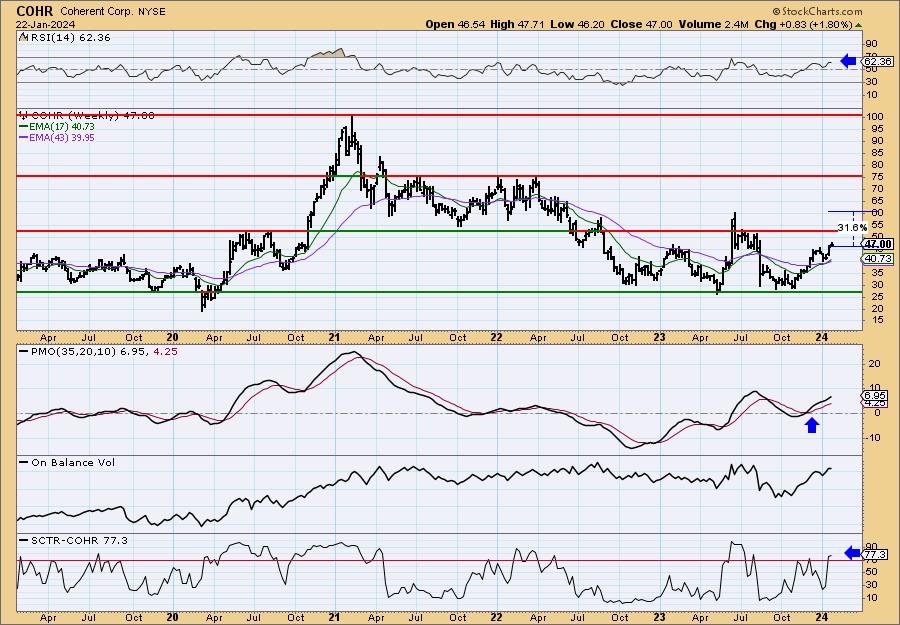Click the Open 46.54 value
The width and height of the screenshot is (900, 625).
[x=456, y=24]
